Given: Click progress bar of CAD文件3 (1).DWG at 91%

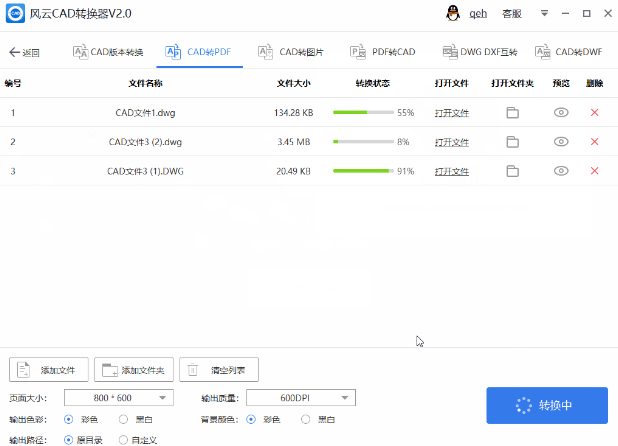Looking at the screenshot, I should point(363,171).
